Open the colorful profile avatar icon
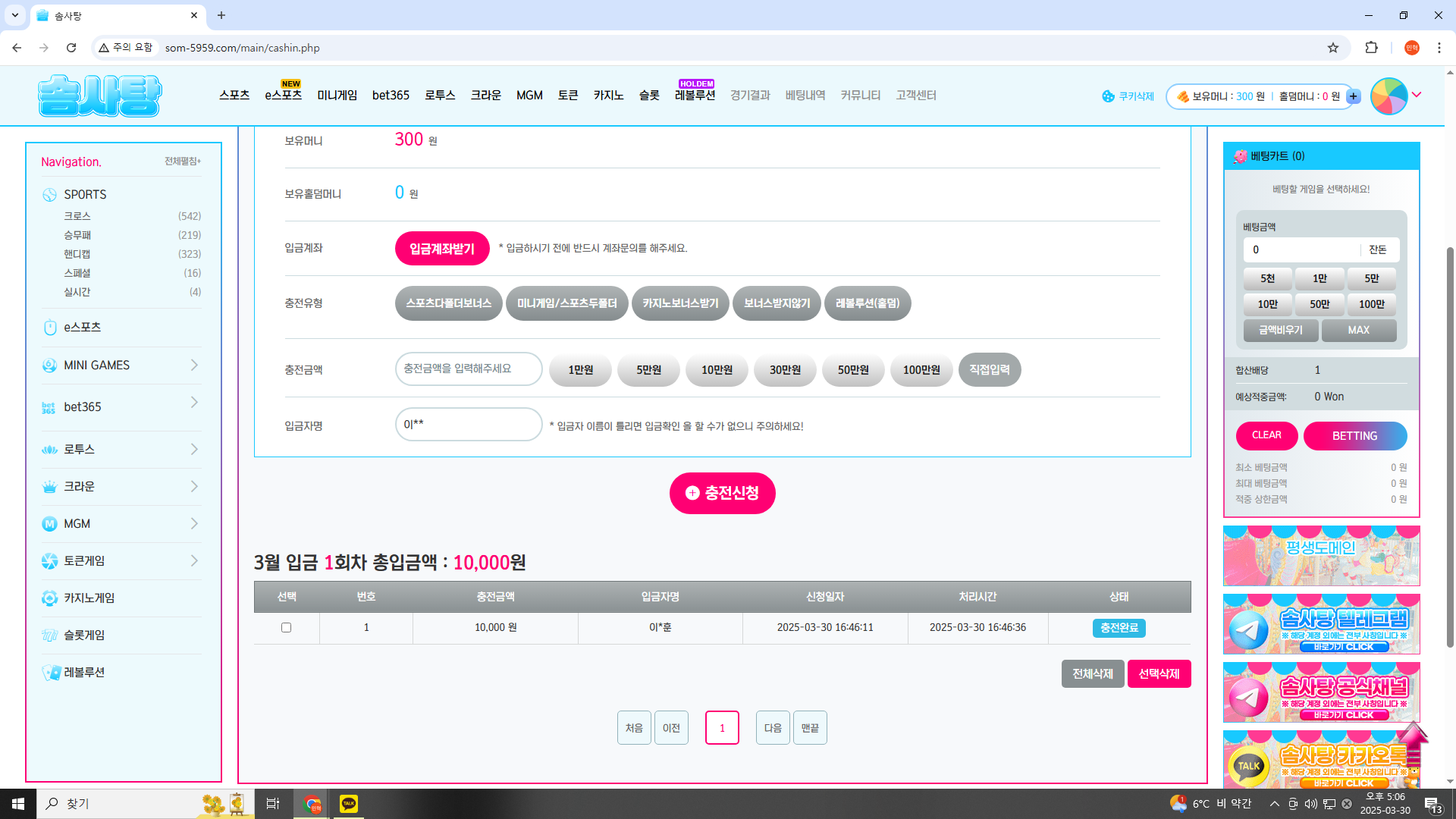The width and height of the screenshot is (1456, 819). (1389, 96)
